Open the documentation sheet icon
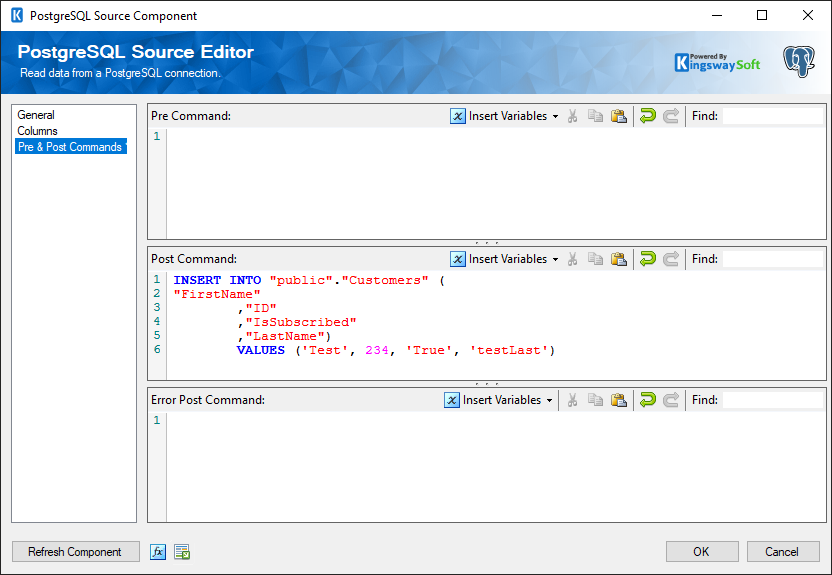The height and width of the screenshot is (575, 832). [182, 552]
